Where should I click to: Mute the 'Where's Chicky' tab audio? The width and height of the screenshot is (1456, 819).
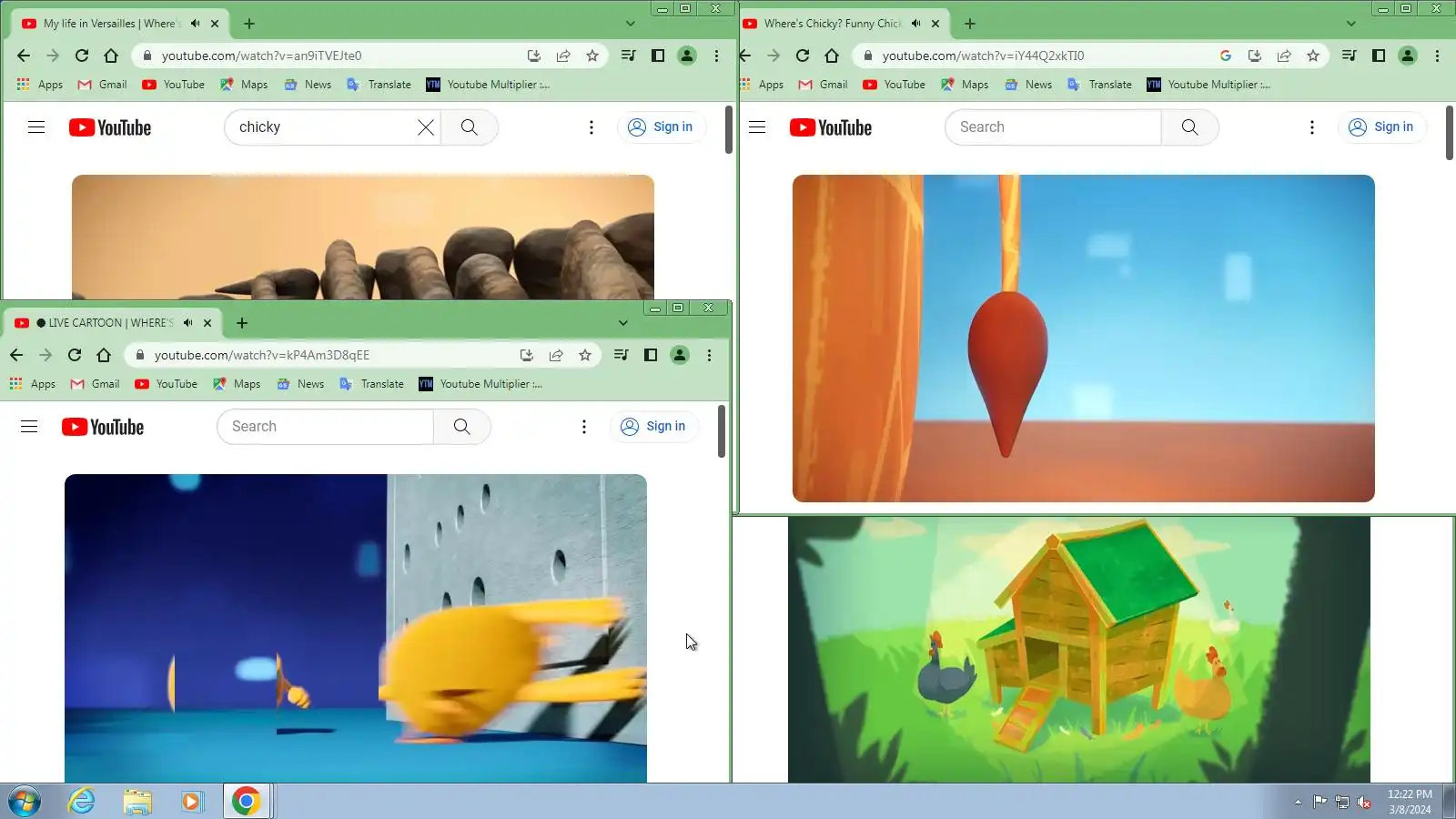[915, 24]
